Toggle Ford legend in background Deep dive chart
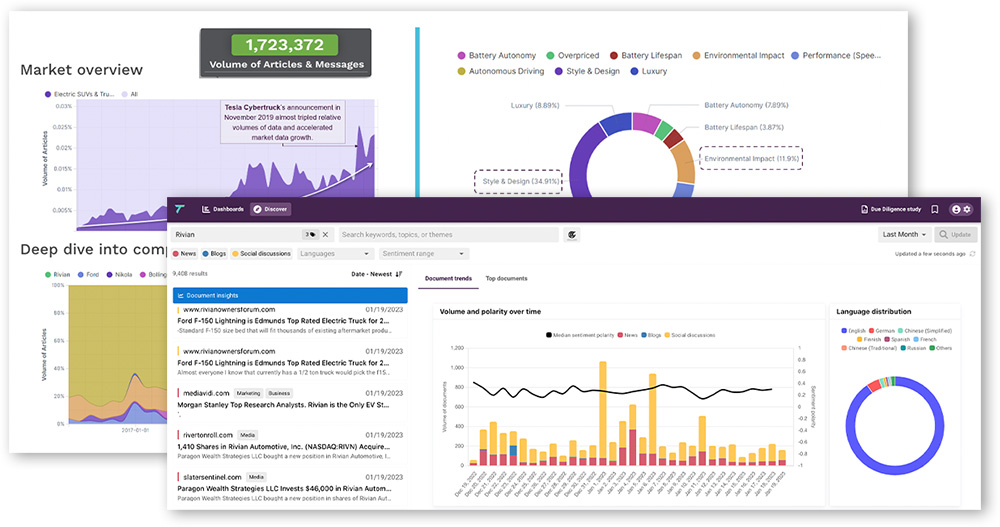The height and width of the screenshot is (527, 1000). [89, 274]
